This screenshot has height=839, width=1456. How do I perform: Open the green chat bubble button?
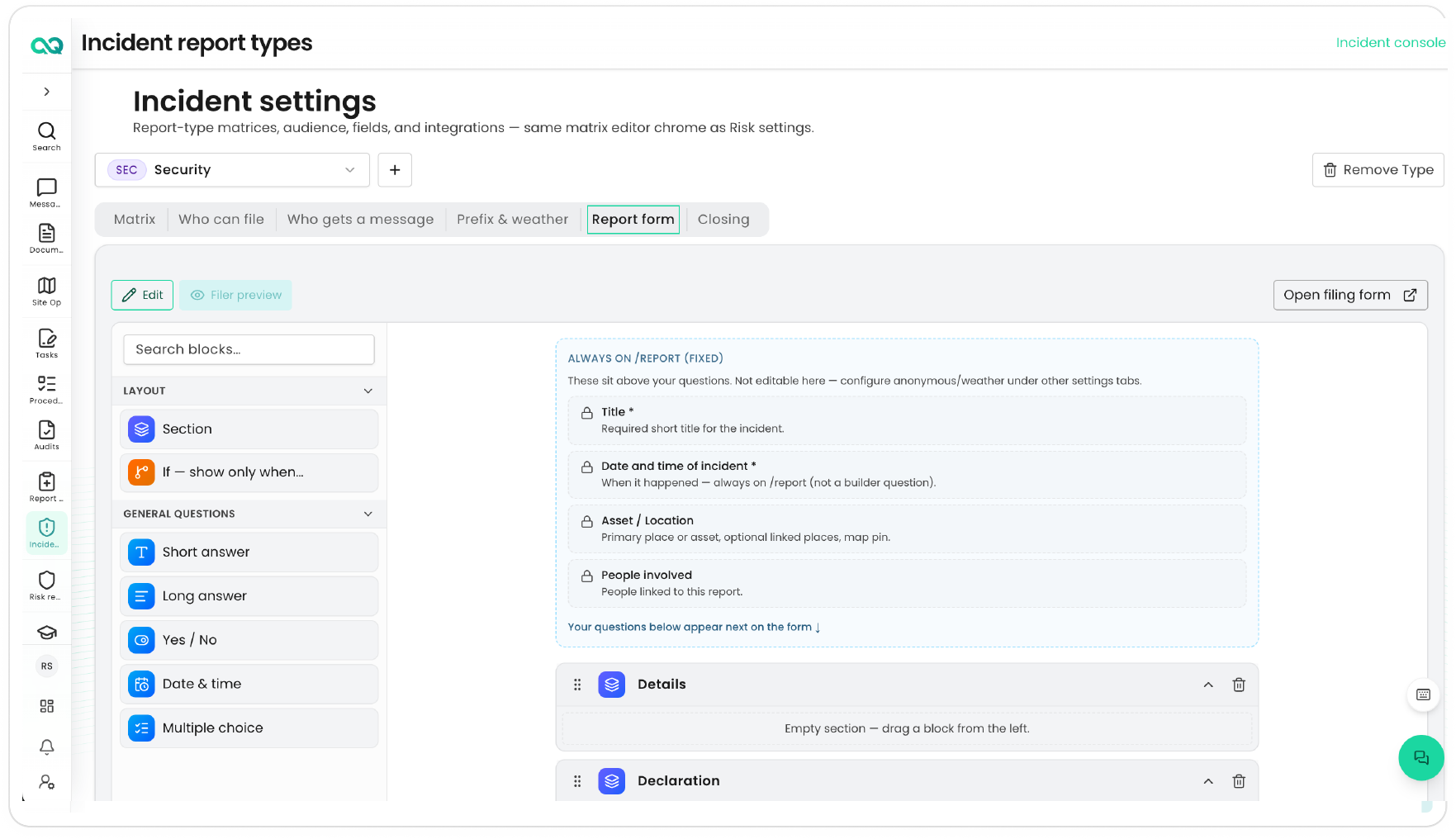(1420, 757)
